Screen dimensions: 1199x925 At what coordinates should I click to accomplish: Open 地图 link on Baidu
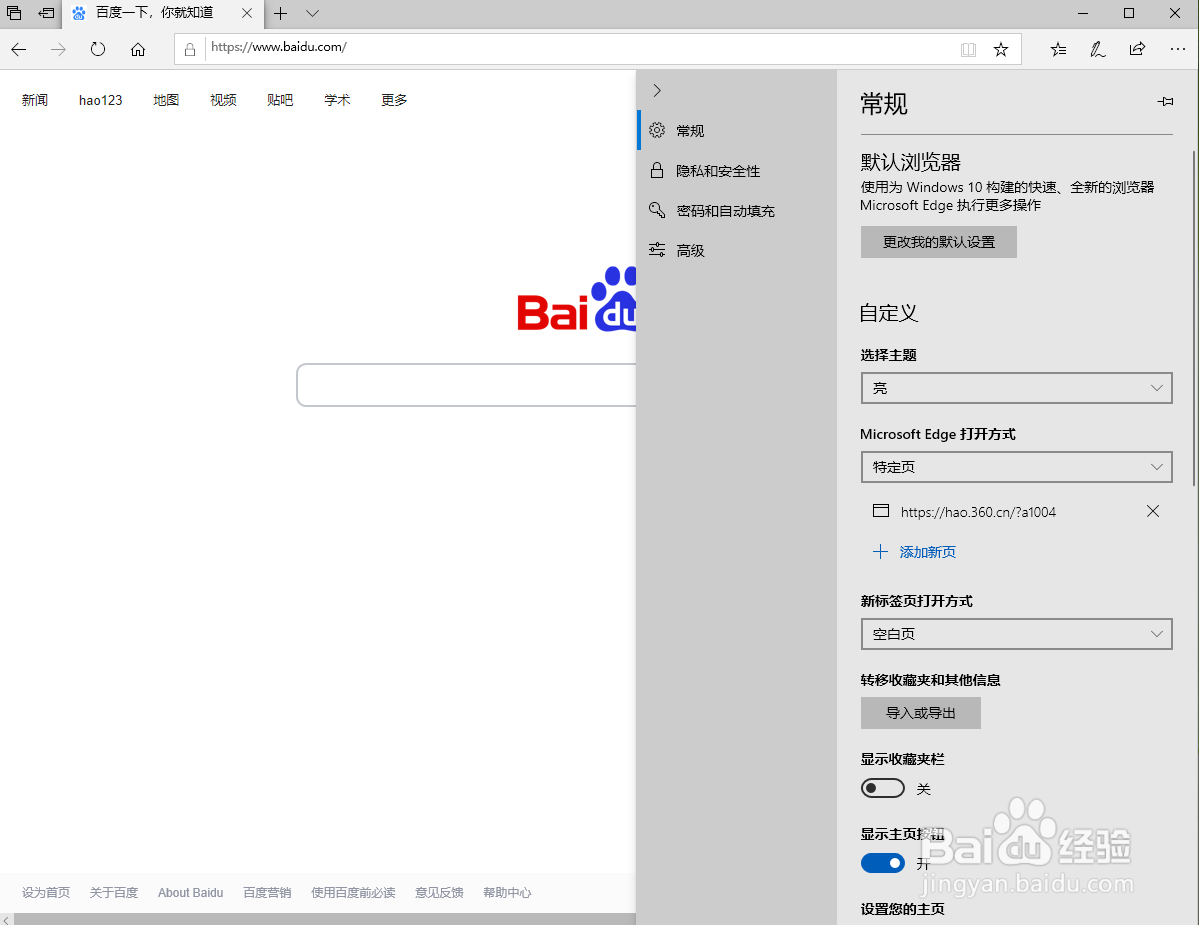point(166,100)
